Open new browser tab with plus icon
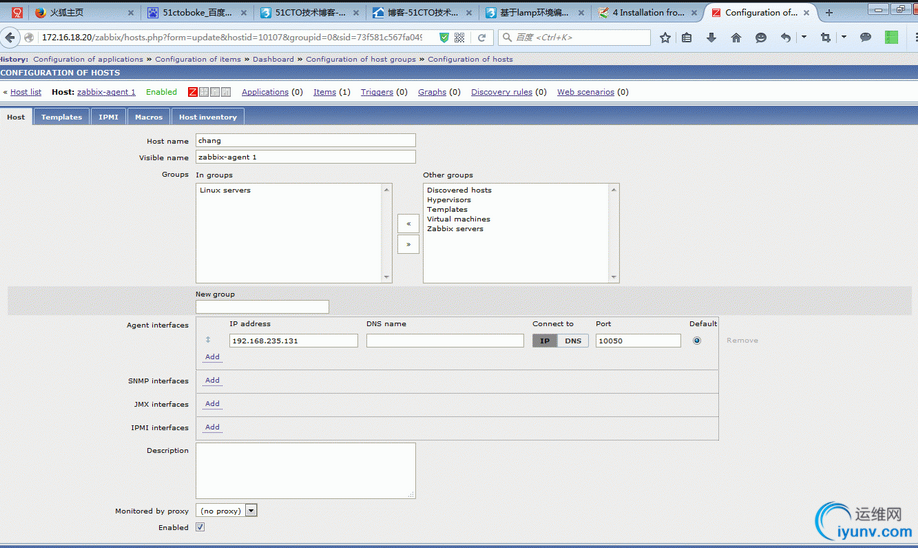Viewport: 918px width, 548px height. (x=829, y=13)
